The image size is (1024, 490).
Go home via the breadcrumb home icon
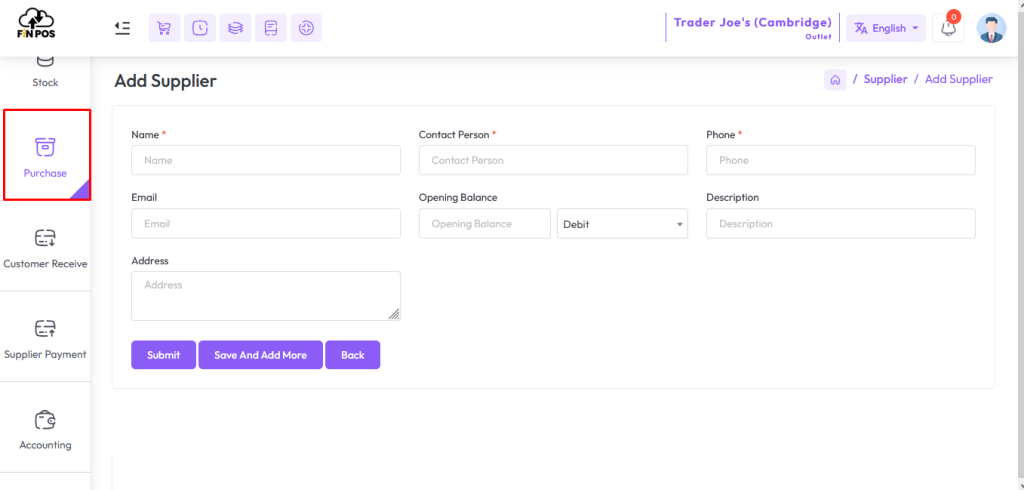point(835,80)
